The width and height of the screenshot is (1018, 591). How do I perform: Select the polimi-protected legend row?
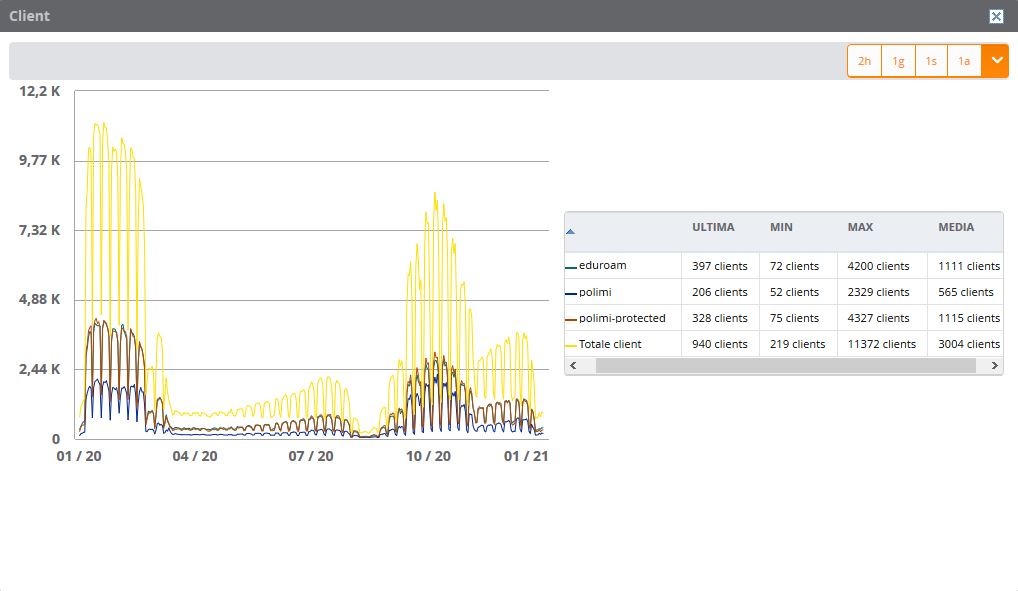pos(784,318)
